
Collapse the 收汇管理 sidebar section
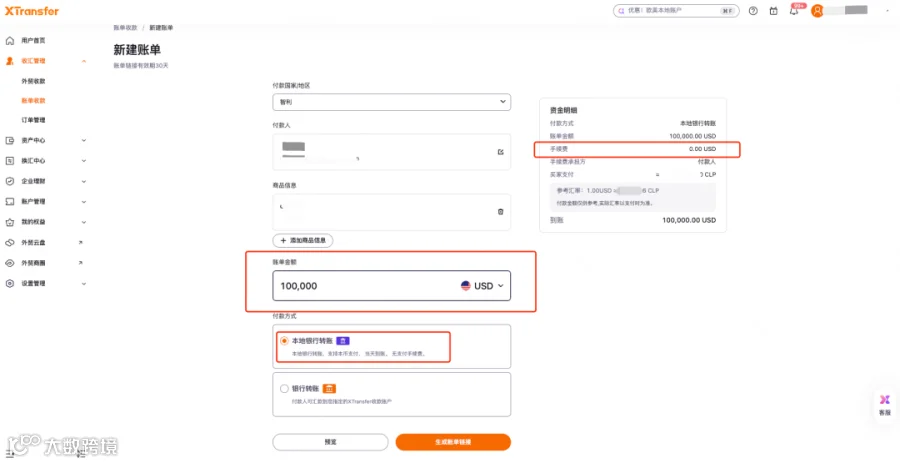pyautogui.click(x=84, y=61)
